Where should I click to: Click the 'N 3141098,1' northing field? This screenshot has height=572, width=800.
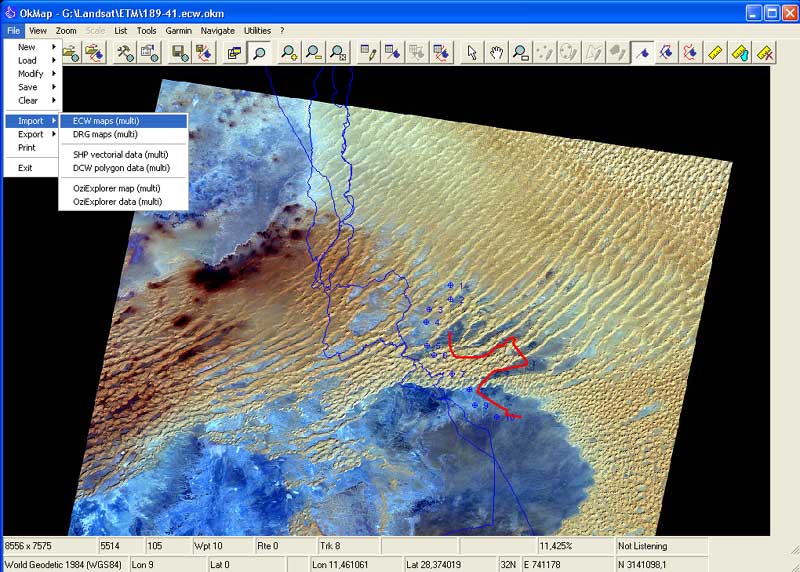(x=662, y=565)
